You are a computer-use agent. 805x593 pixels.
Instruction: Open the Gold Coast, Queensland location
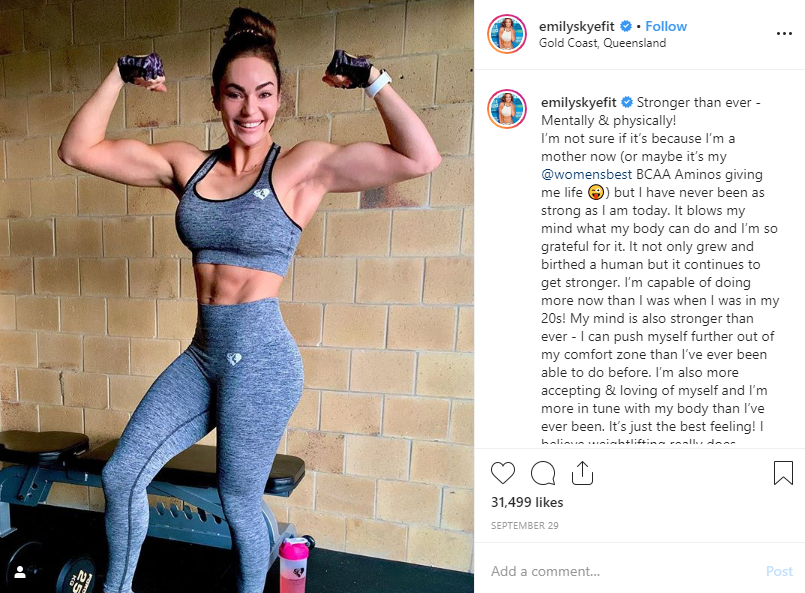pos(602,43)
